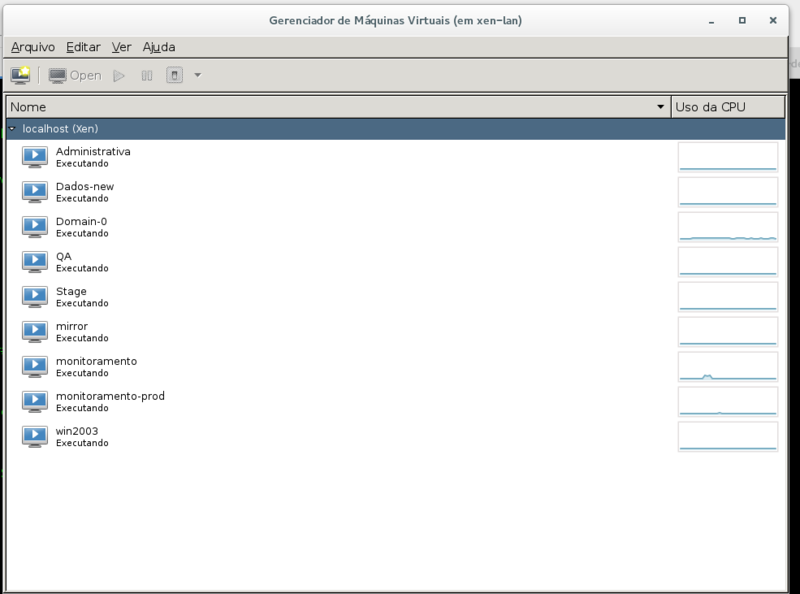Click the monitoramento-prod VM monitor icon
Screen dimensions: 800x594
pos(35,402)
